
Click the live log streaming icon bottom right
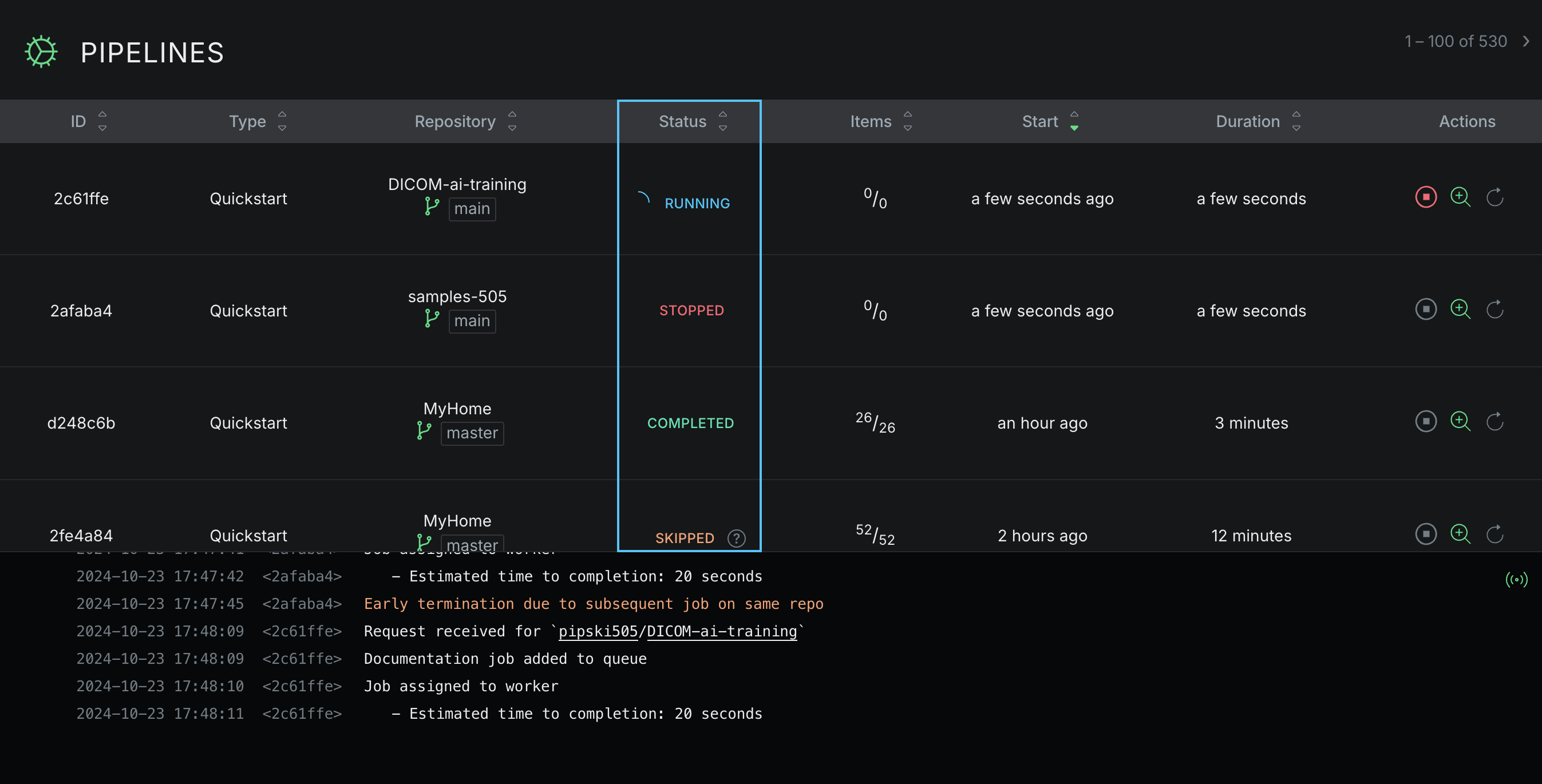tap(1517, 579)
